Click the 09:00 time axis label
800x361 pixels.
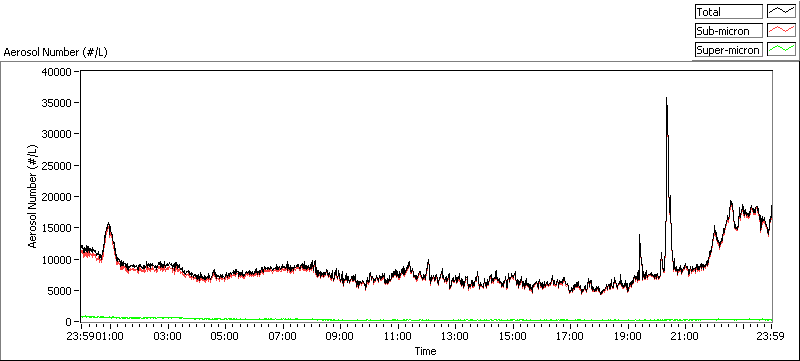click(340, 336)
